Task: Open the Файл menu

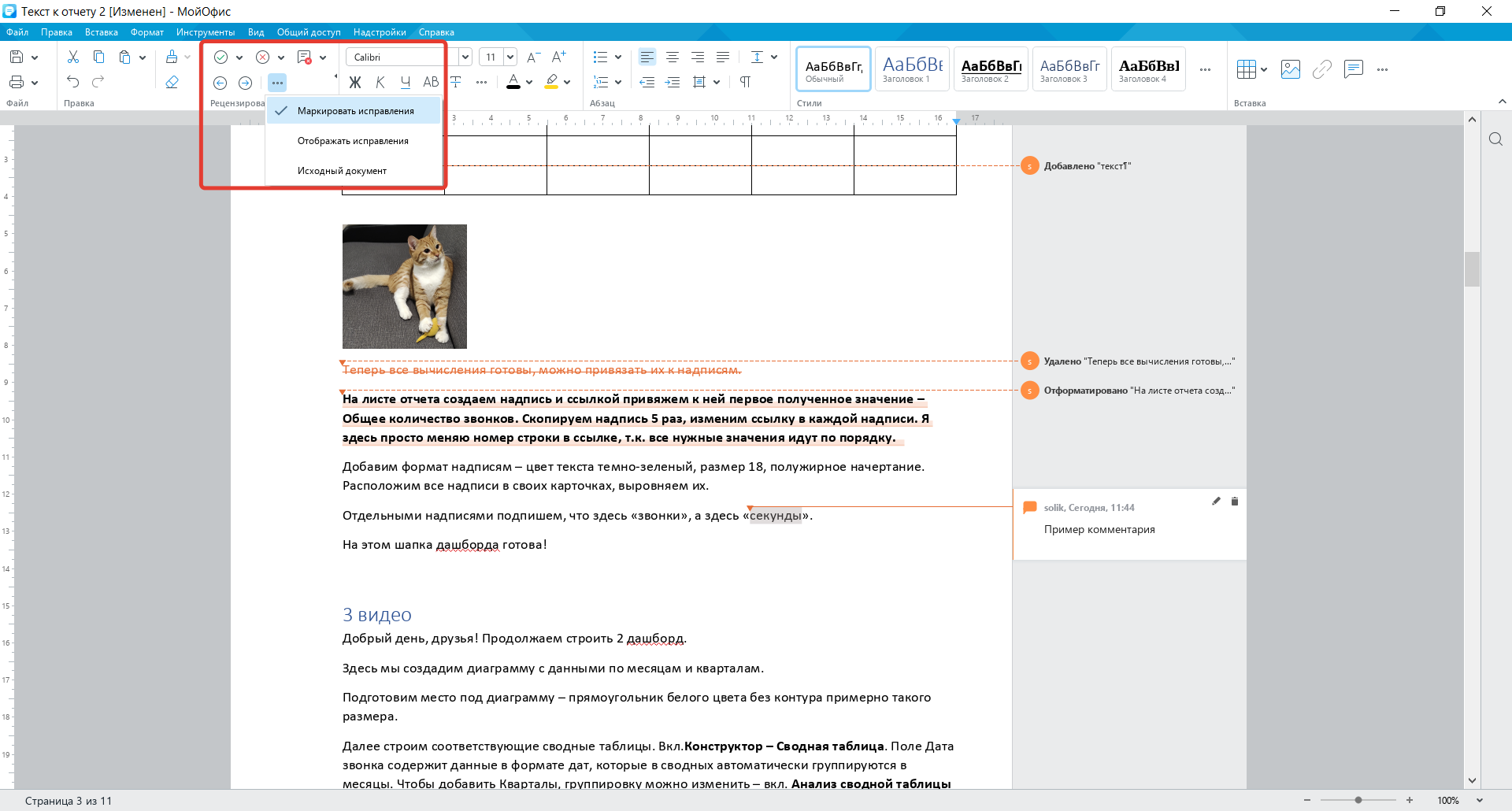Action: [x=17, y=32]
